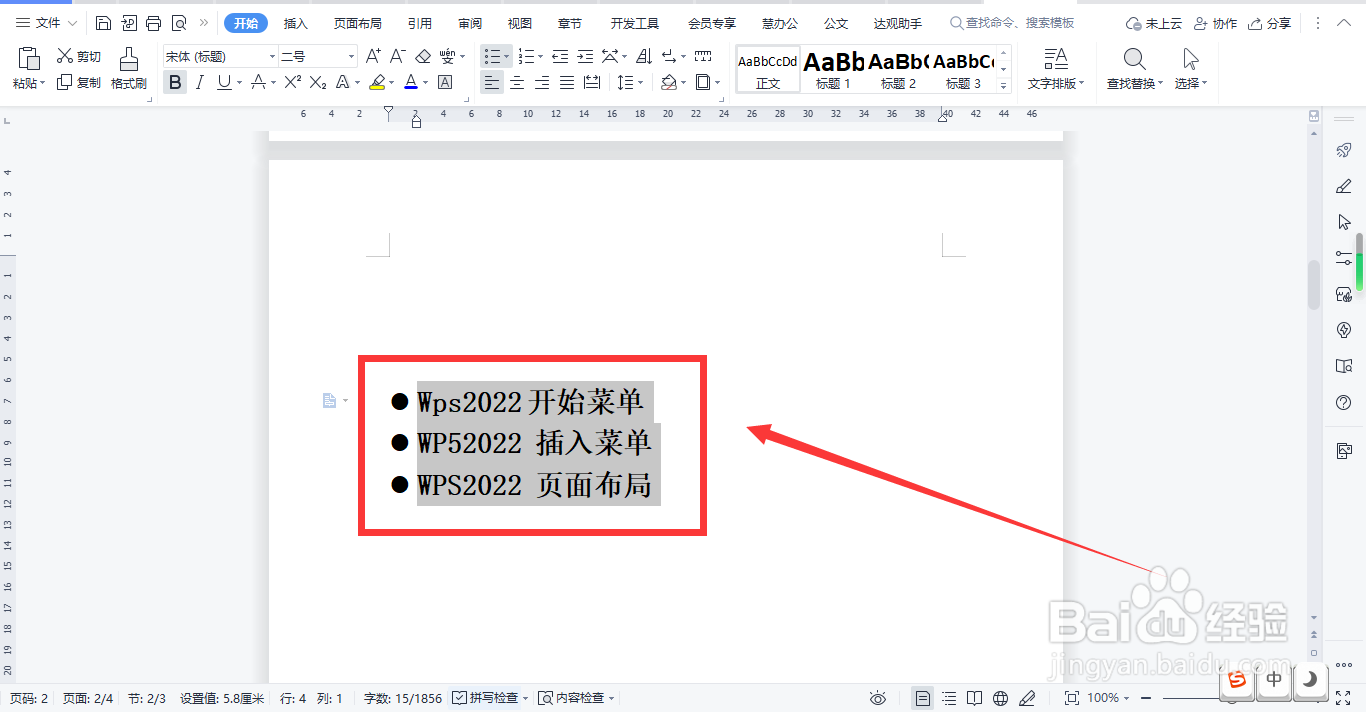Toggle Italic formatting

click(200, 83)
